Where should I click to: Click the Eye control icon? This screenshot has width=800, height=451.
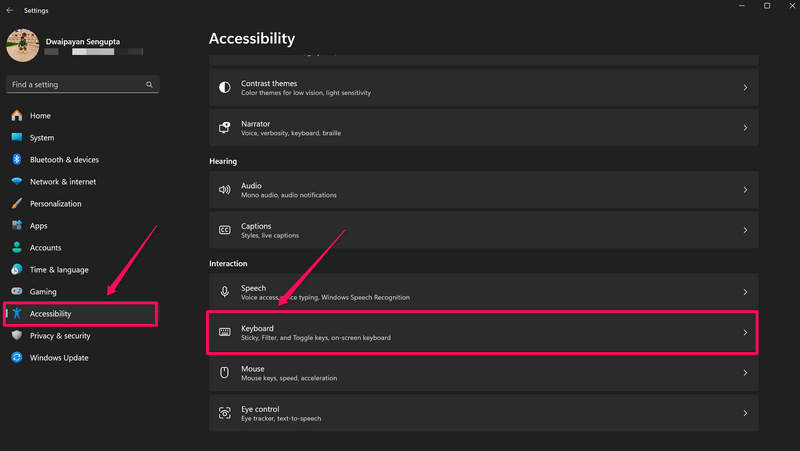[224, 412]
